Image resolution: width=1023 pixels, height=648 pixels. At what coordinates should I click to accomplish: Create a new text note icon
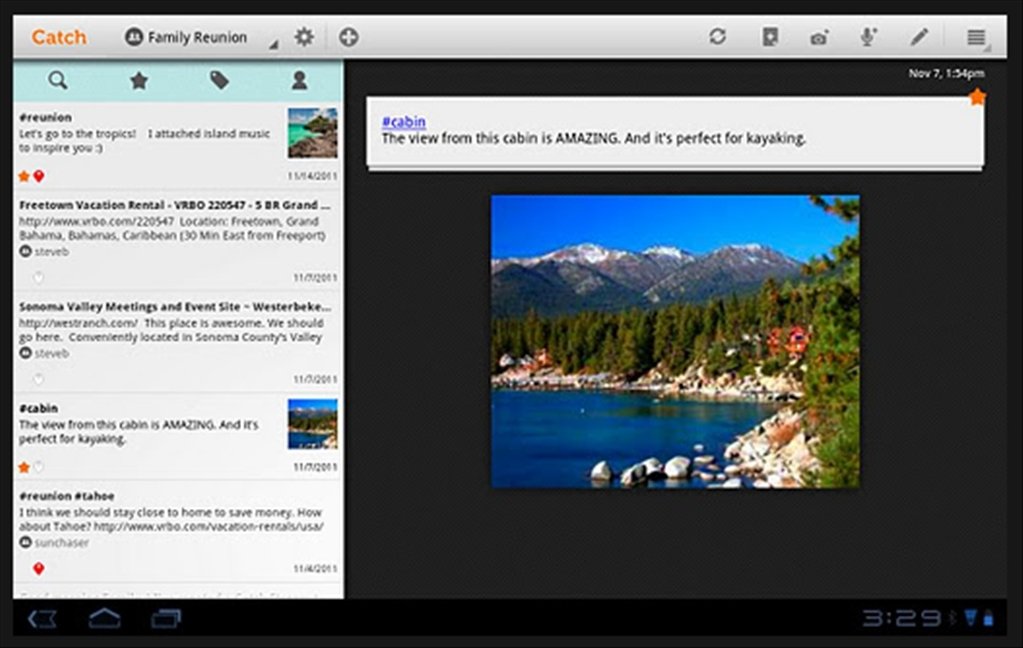(x=770, y=37)
